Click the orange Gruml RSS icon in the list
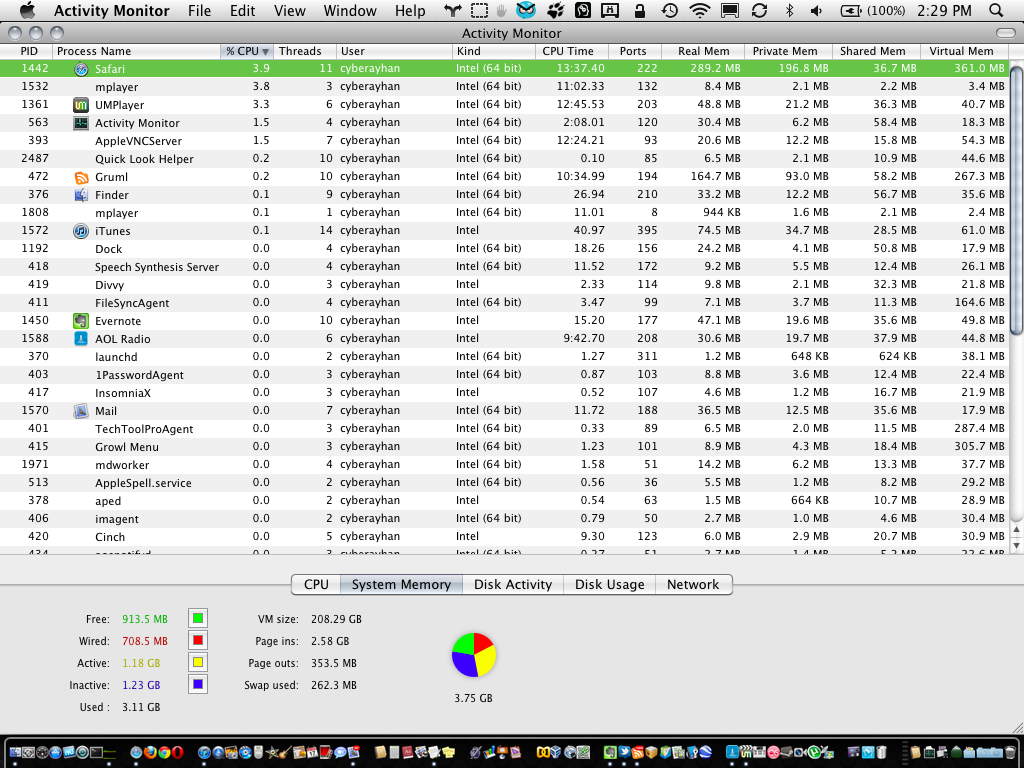The image size is (1024, 768). tap(81, 177)
